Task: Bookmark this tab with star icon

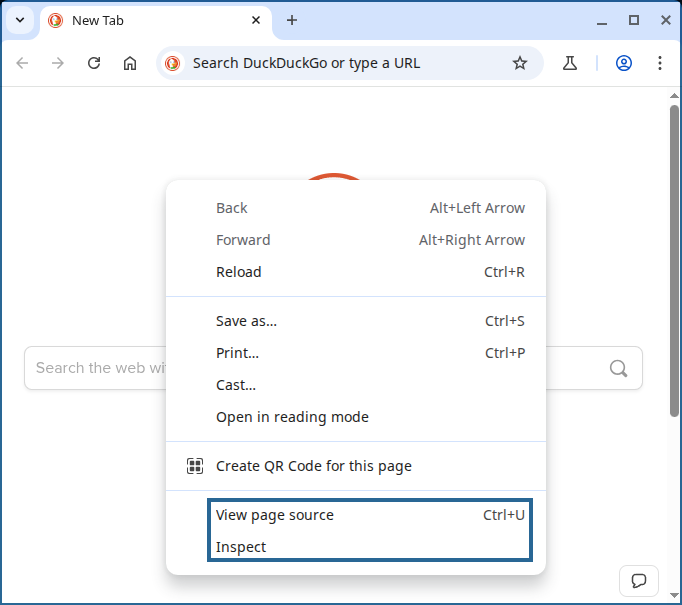Action: 519,63
